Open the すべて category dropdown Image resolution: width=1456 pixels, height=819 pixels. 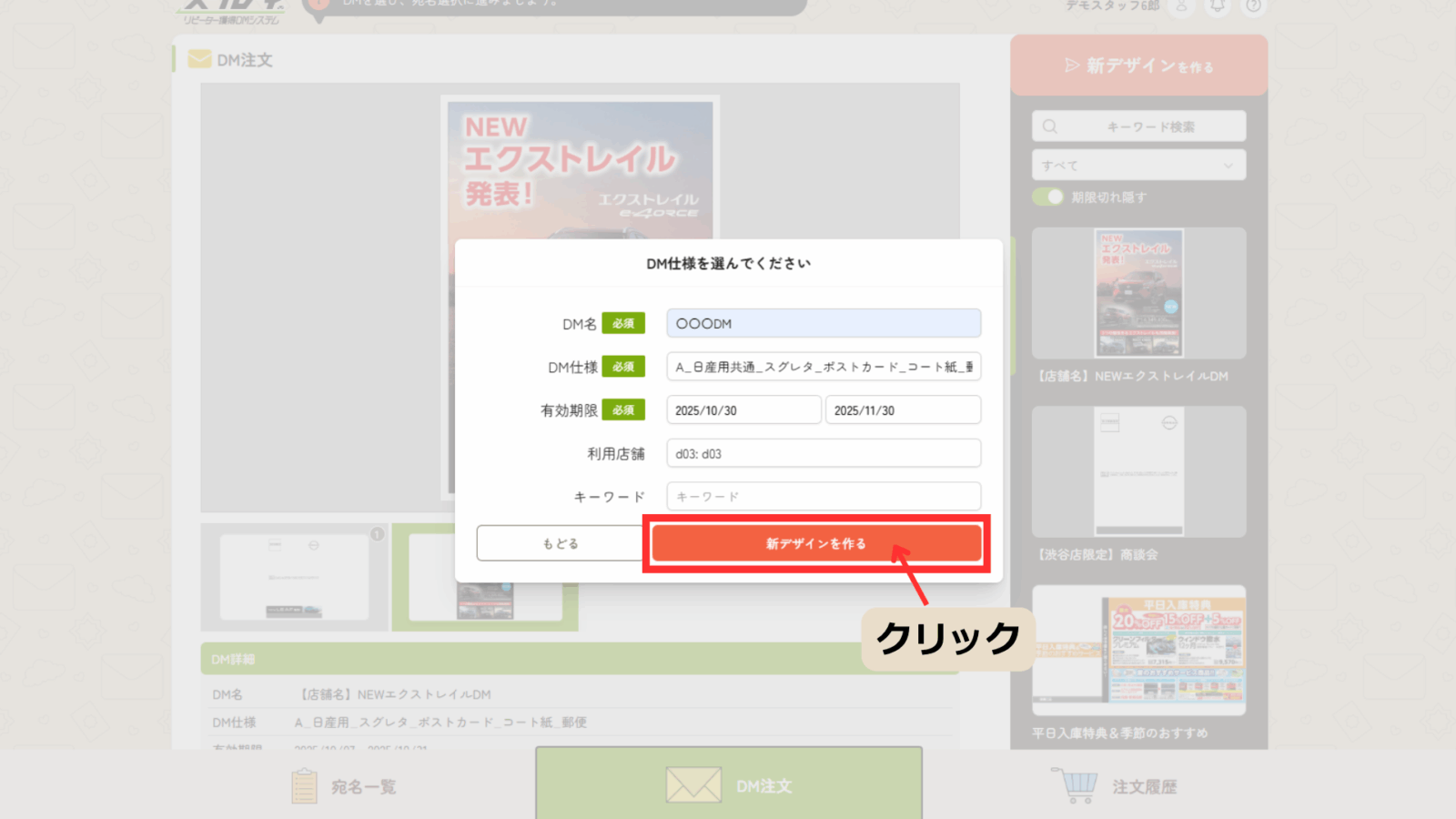pos(1137,166)
